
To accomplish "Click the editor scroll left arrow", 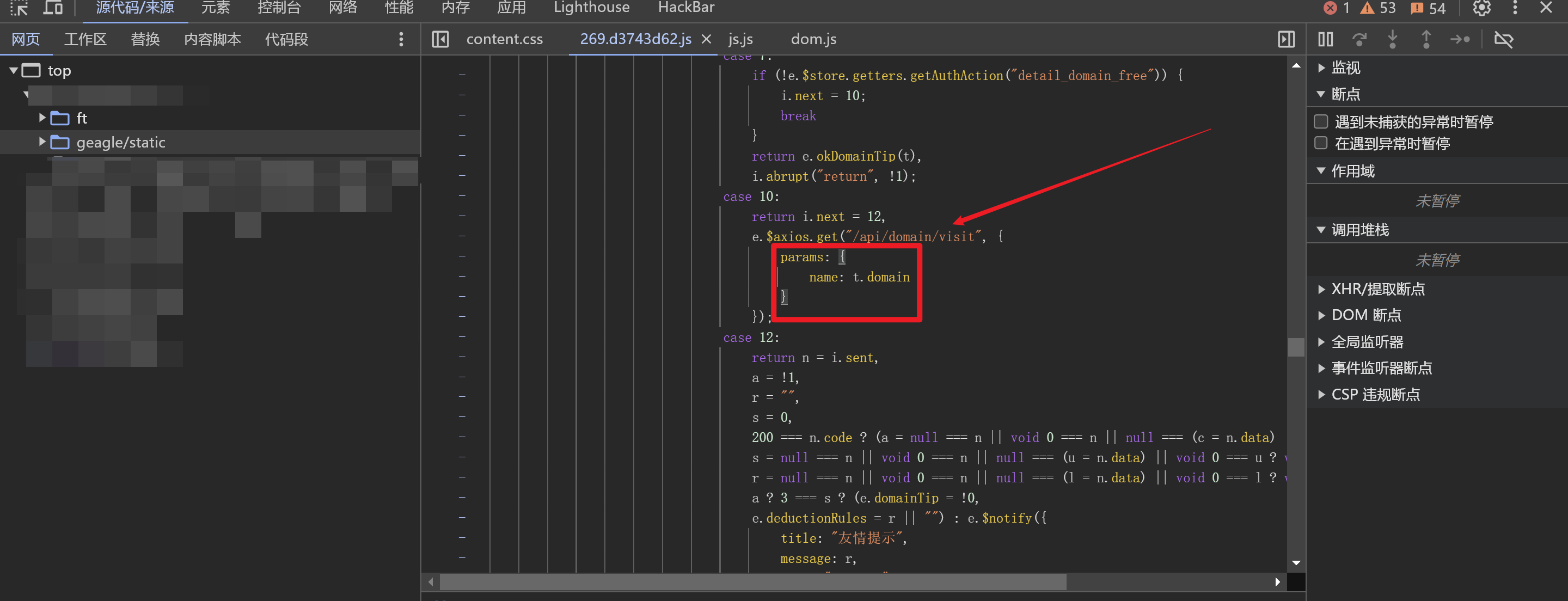I will pos(430,582).
